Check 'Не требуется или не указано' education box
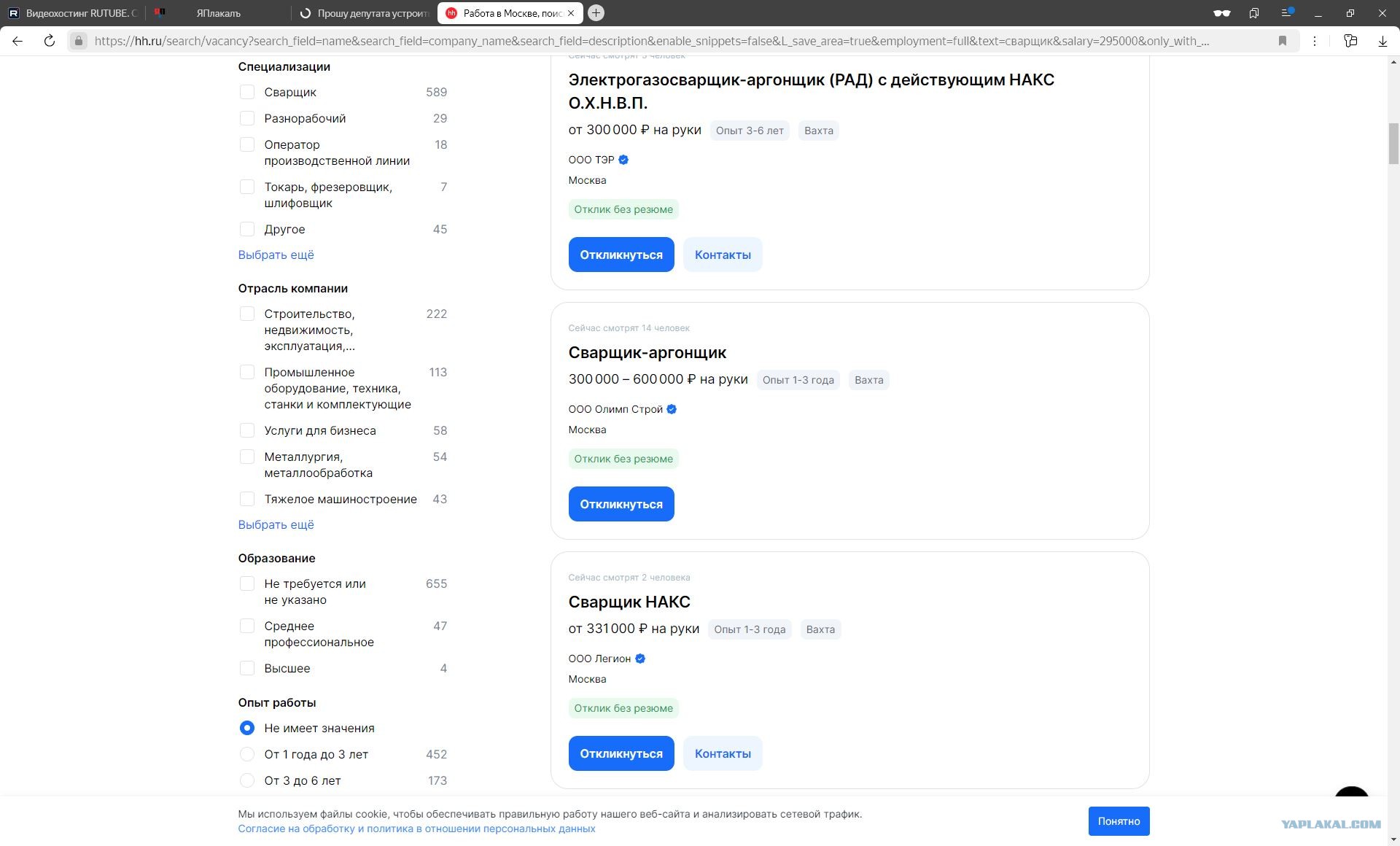The height and width of the screenshot is (846, 1400). pos(247,583)
